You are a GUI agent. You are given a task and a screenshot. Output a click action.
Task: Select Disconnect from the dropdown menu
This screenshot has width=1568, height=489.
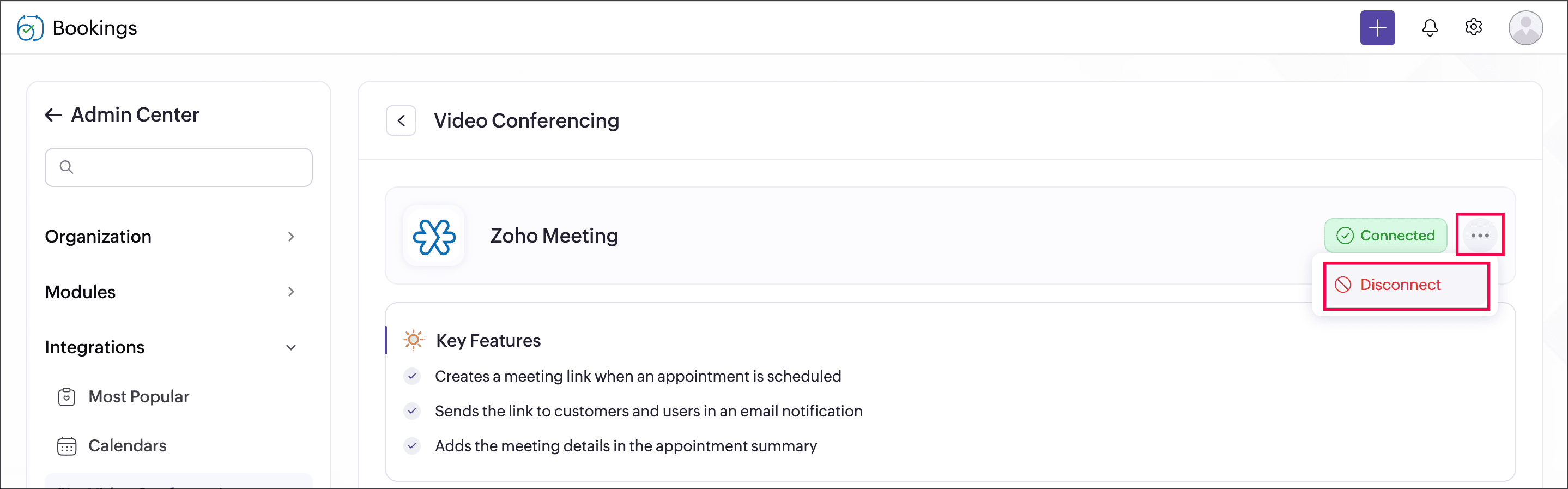coord(1400,285)
